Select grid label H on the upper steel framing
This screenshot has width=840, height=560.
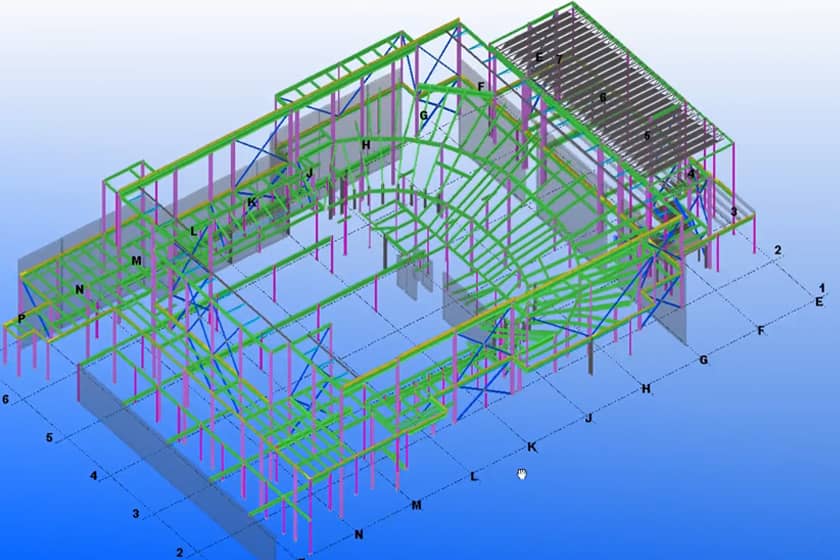[366, 145]
